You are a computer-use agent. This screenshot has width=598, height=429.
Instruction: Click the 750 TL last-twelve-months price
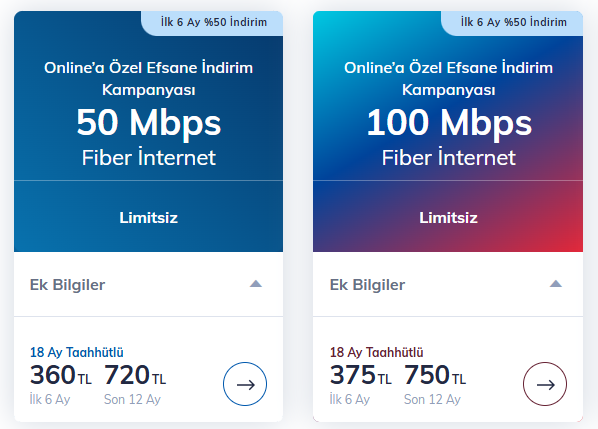coord(435,375)
